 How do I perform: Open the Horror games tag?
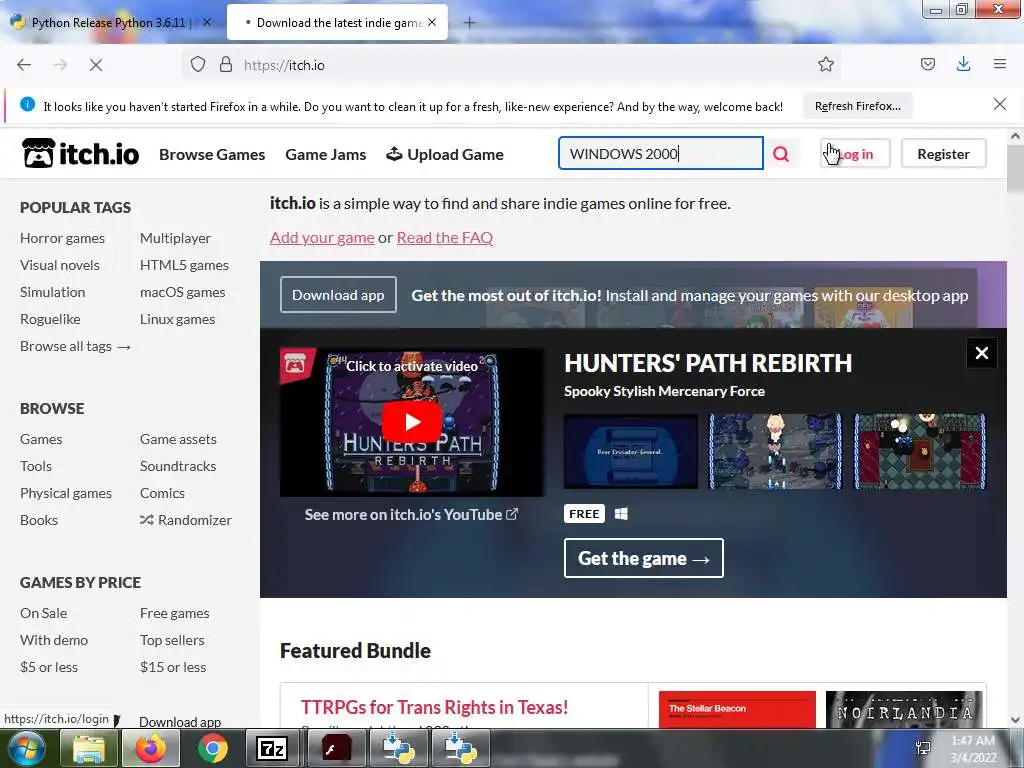[62, 238]
